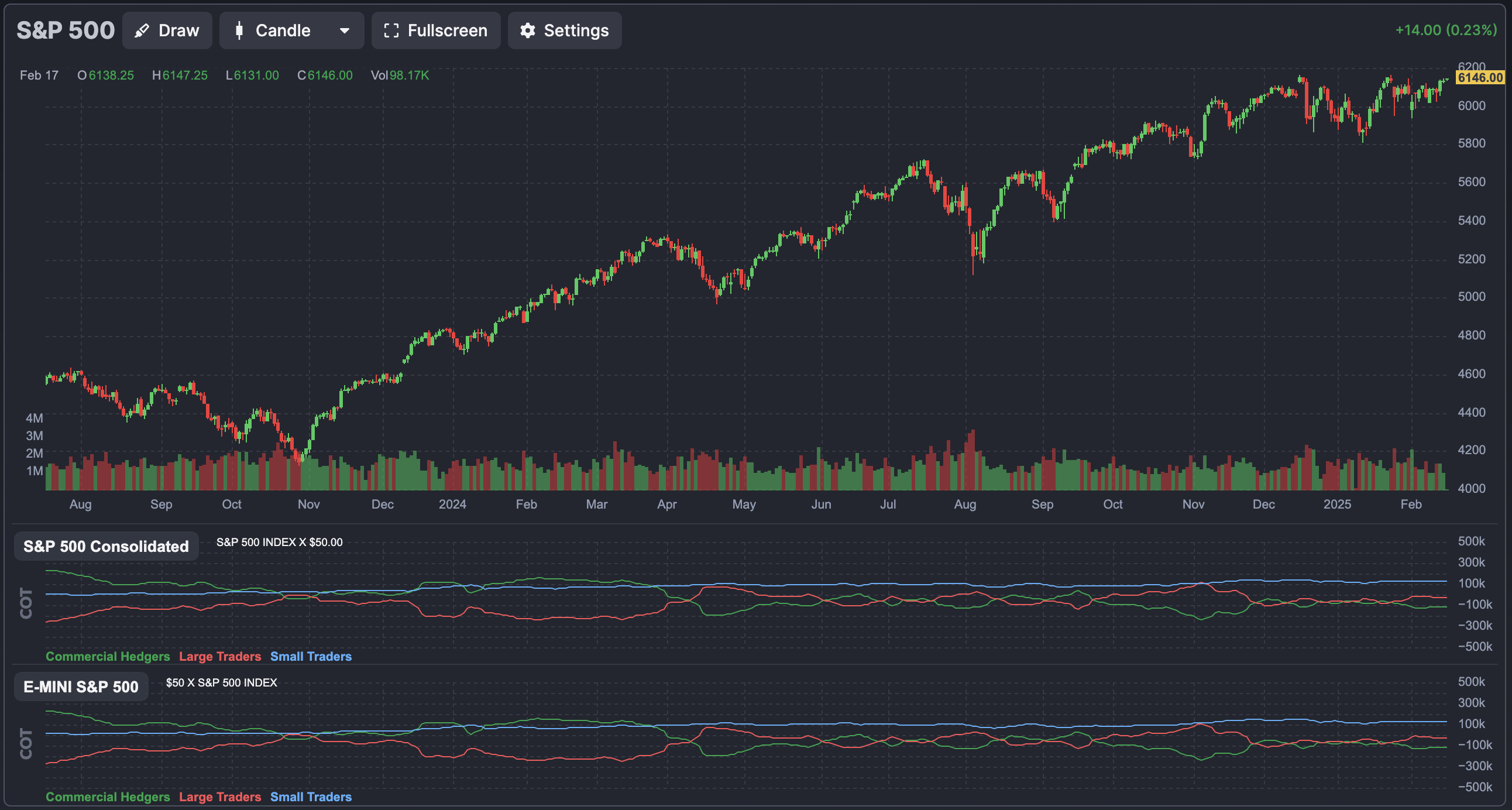
Task: Open the S&P 500 Consolidated report selector
Action: tap(106, 547)
